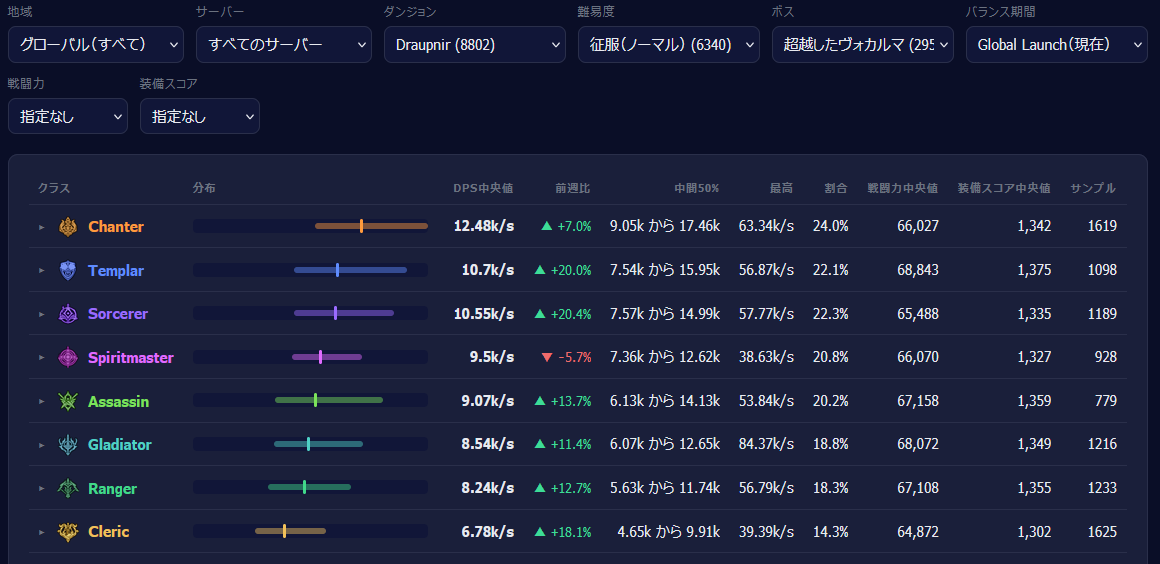Click the Sorcerer purple distribution bar
This screenshot has width=1160, height=564.
344,313
